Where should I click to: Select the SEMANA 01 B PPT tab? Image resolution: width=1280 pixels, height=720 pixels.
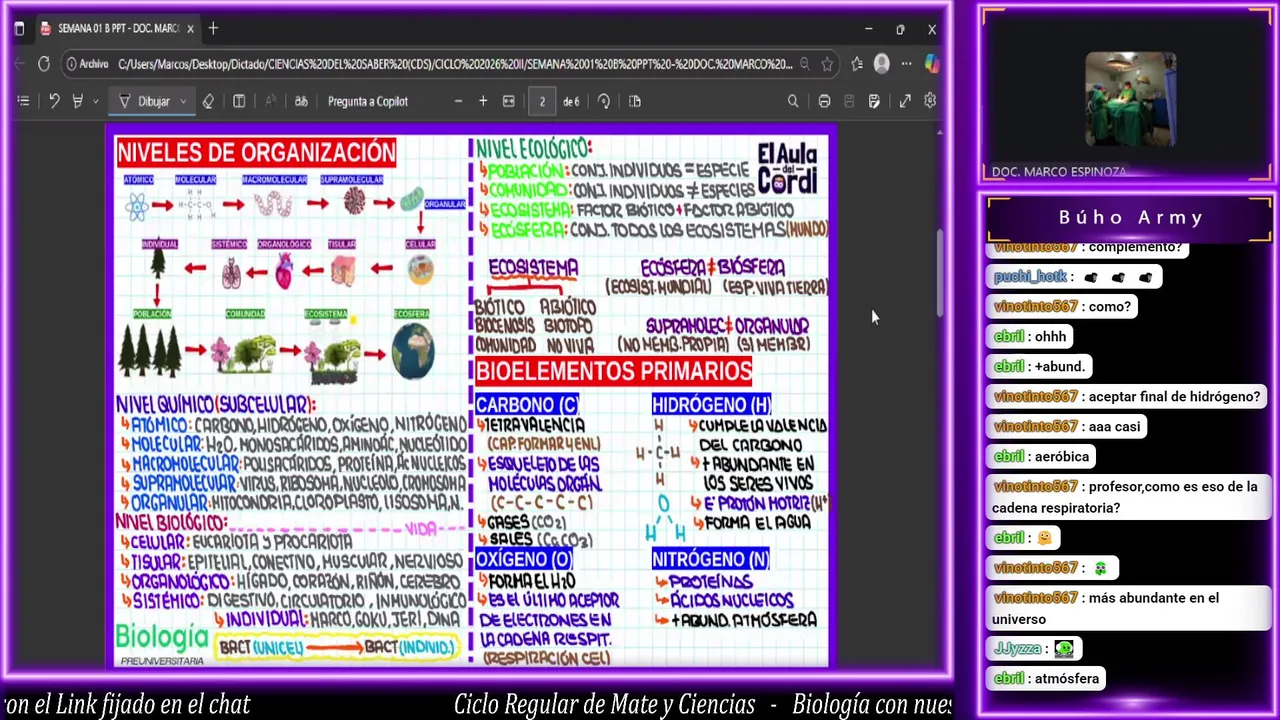117,29
